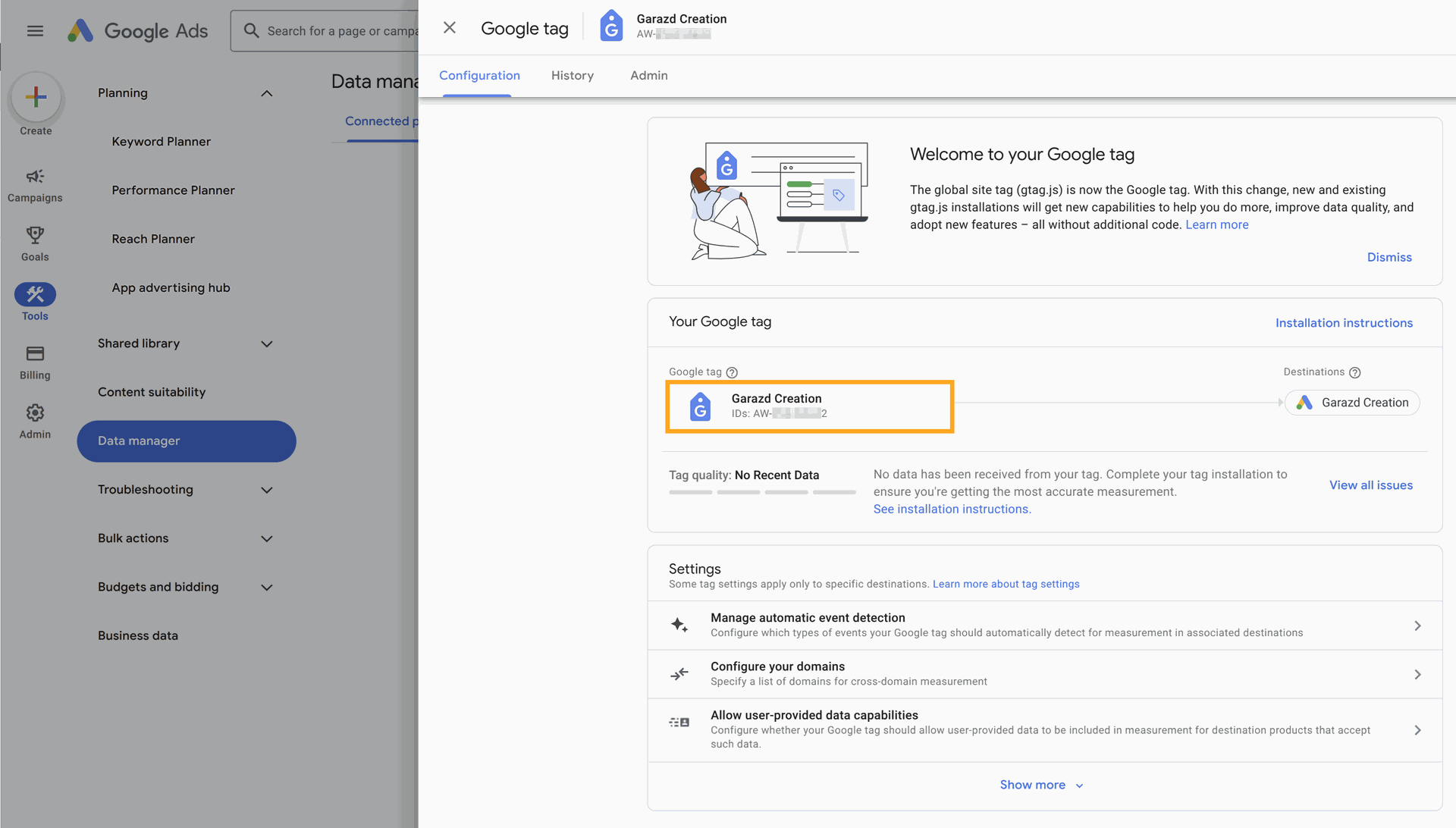Open Allow user-provided data capabilities chevron
The height and width of the screenshot is (828, 1456).
1417,729
